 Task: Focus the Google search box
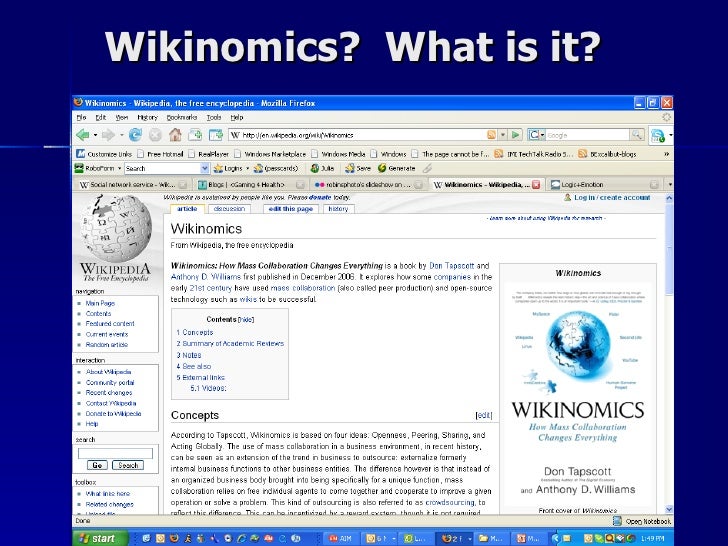pos(587,135)
